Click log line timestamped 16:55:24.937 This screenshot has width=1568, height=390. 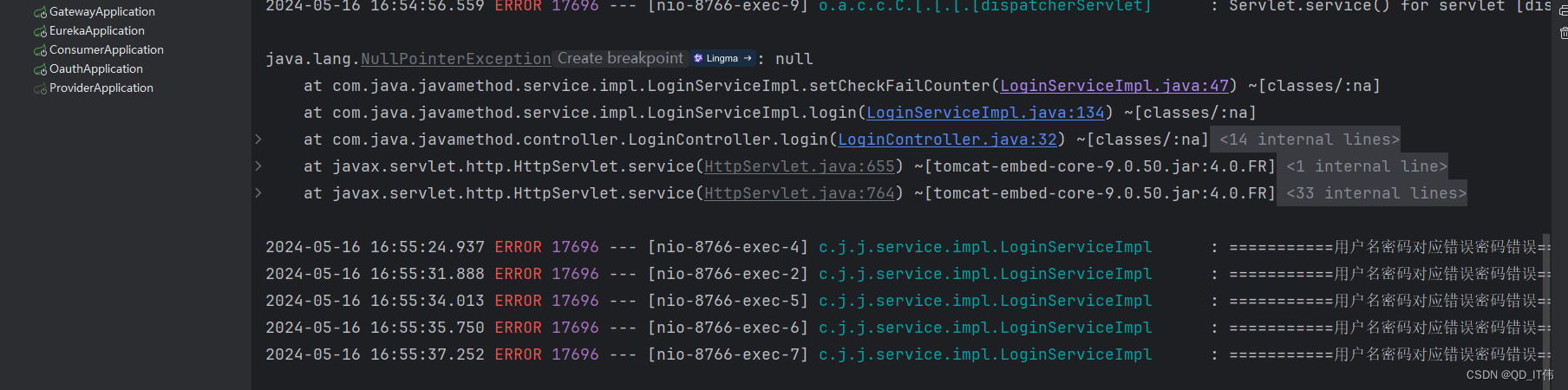(x=908, y=247)
